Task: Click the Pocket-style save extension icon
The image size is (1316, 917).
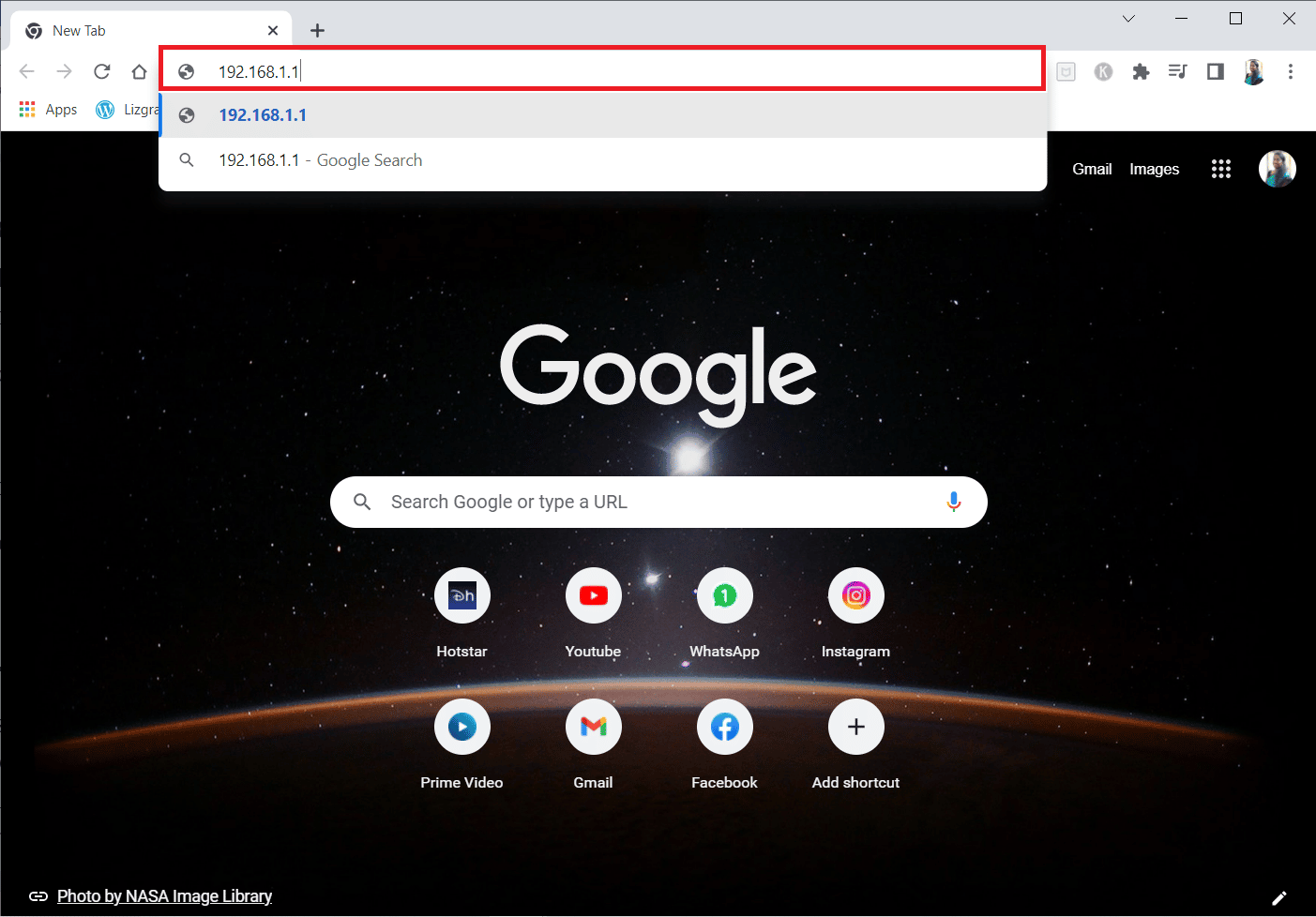Action: point(1066,71)
